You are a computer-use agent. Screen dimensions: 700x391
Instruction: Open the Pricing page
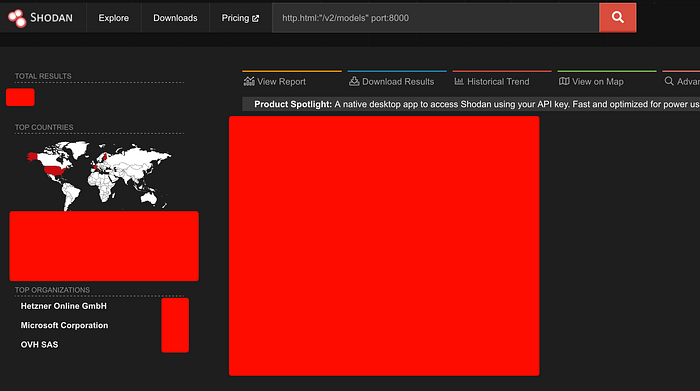coord(240,18)
